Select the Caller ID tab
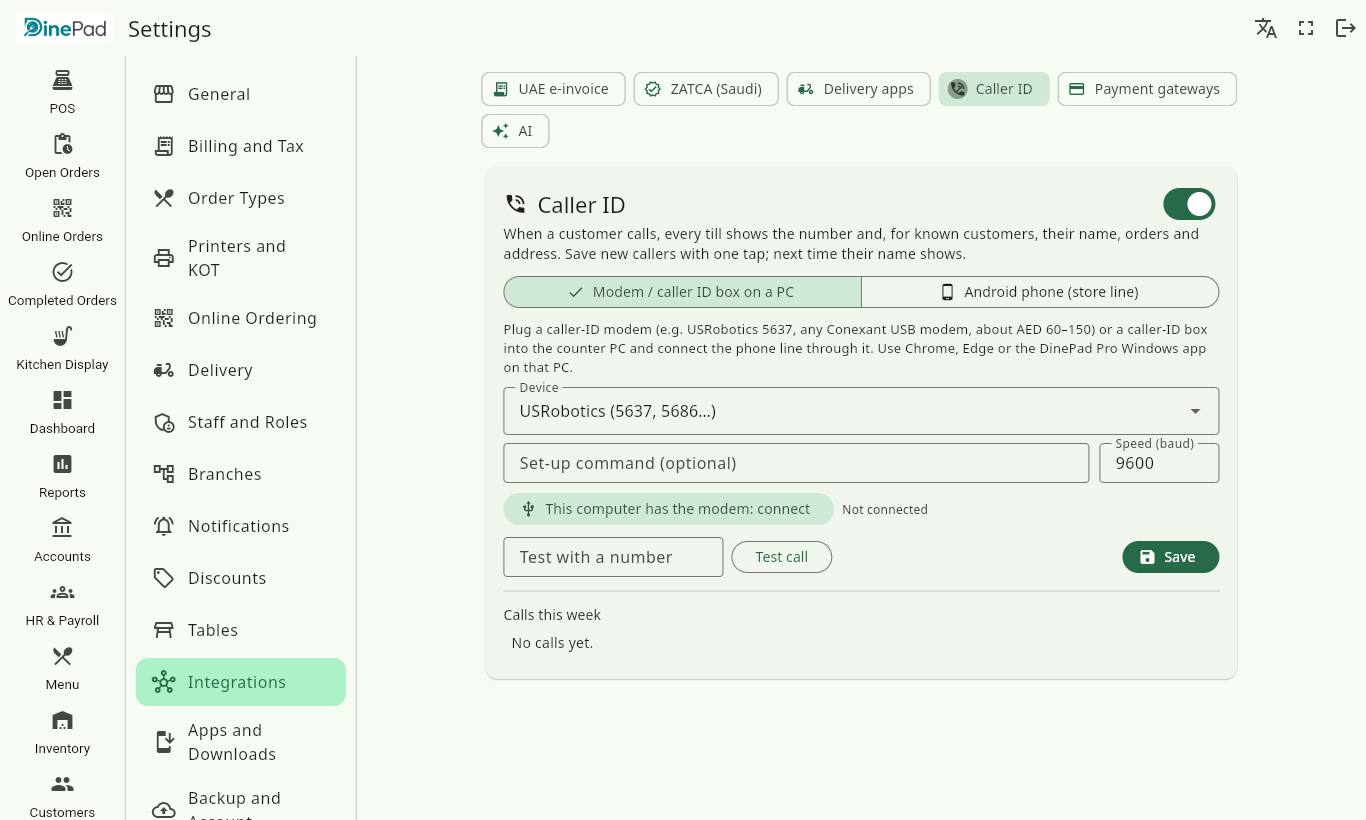Screen dimensions: 1366x820 click(994, 89)
